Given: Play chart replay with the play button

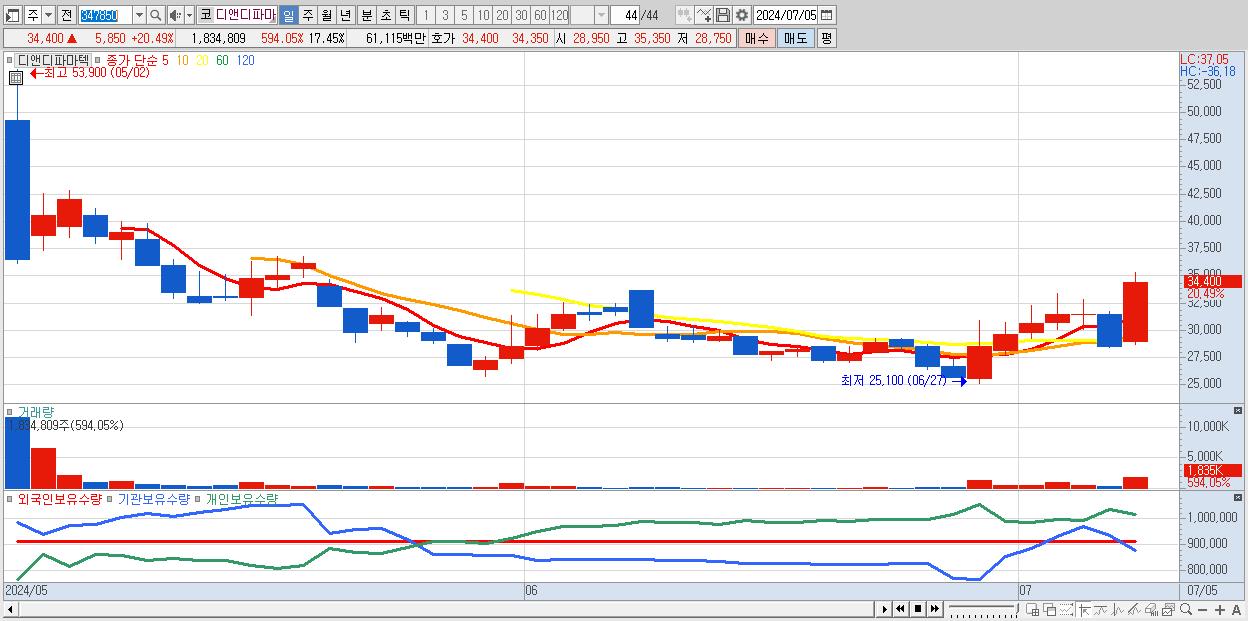Looking at the screenshot, I should pyautogui.click(x=885, y=609).
